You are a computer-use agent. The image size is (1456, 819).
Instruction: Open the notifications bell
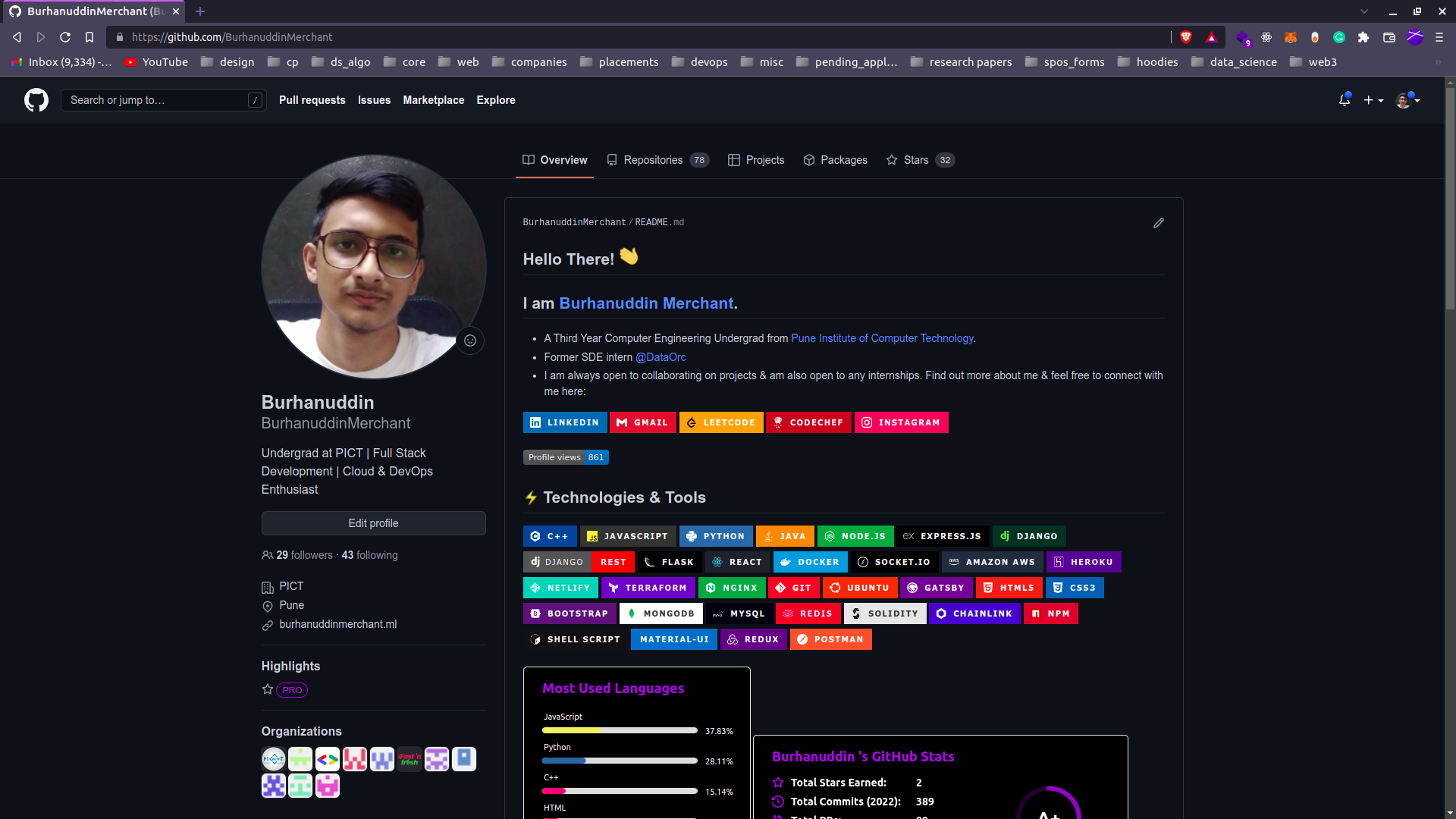click(x=1344, y=99)
